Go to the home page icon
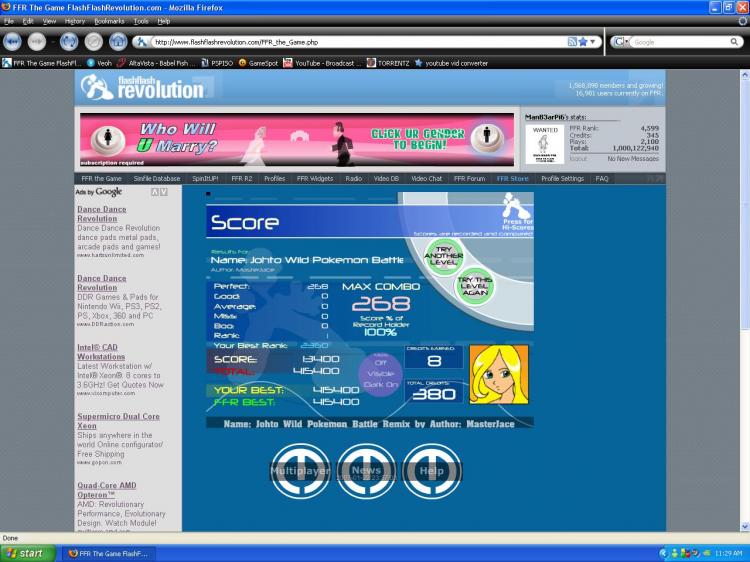This screenshot has width=750, height=562. (118, 42)
